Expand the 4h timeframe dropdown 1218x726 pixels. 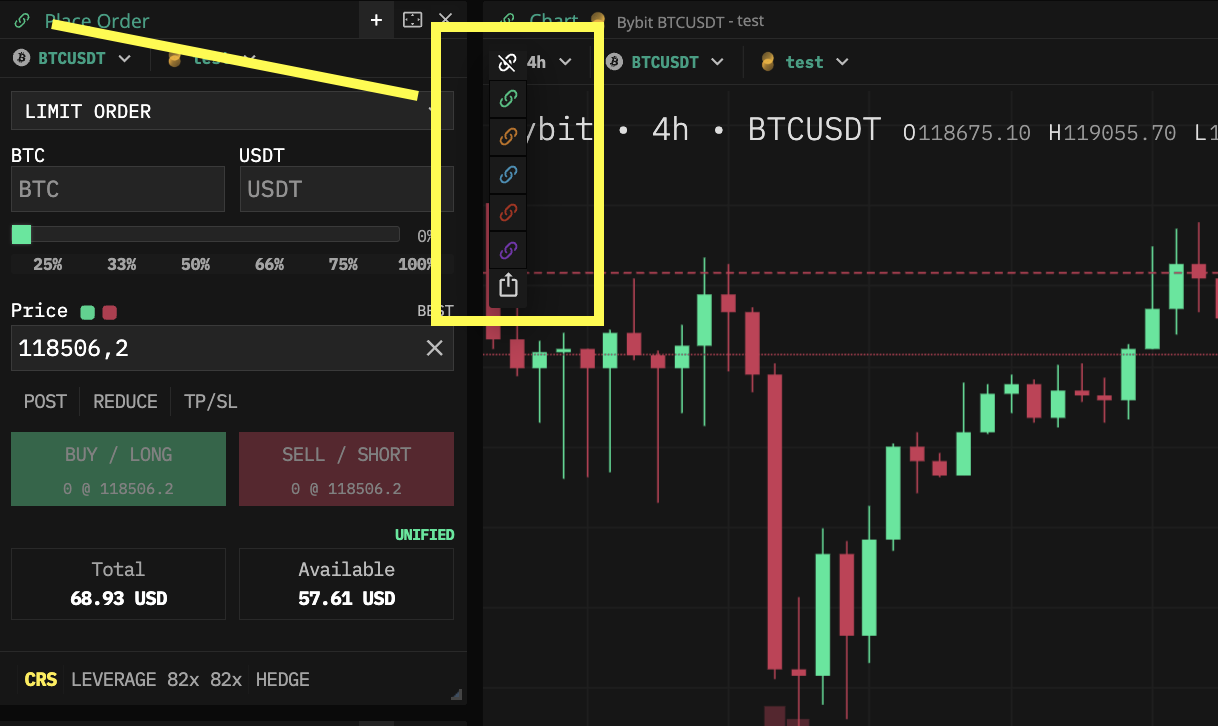[x=549, y=62]
